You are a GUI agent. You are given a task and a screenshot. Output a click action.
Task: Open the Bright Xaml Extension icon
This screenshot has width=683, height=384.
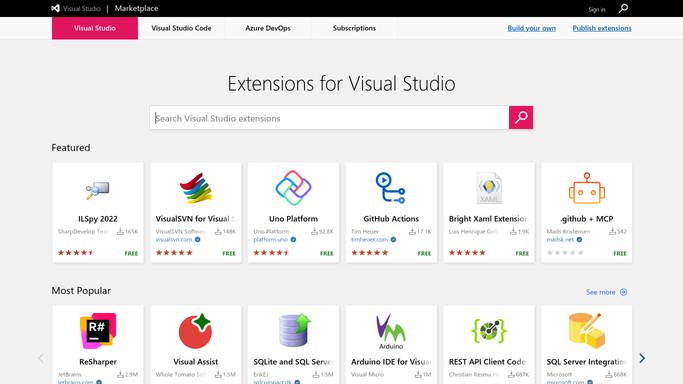[489, 188]
